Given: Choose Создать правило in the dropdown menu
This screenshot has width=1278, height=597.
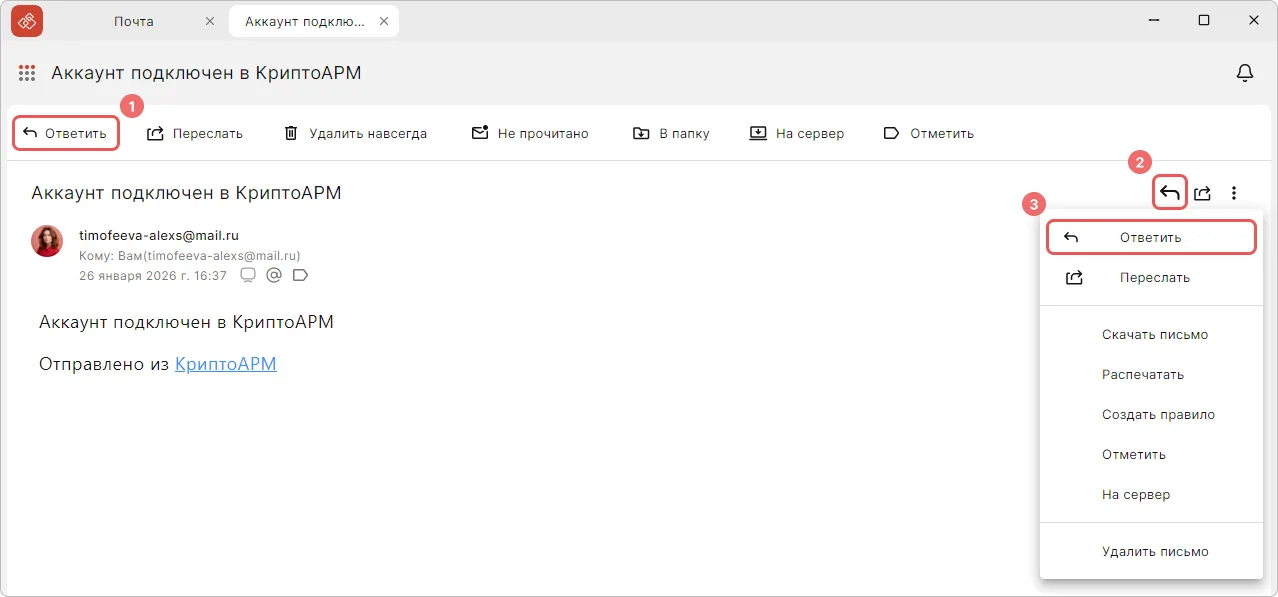Looking at the screenshot, I should 1158,415.
